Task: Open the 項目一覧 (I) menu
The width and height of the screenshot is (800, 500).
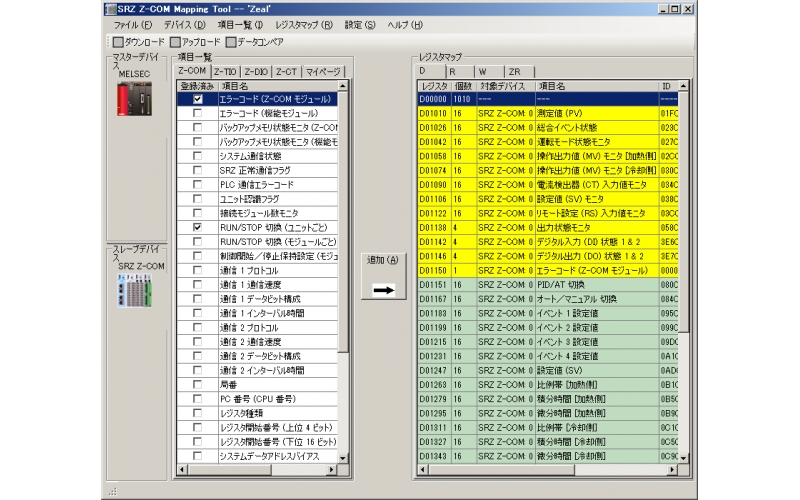Action: click(x=240, y=25)
